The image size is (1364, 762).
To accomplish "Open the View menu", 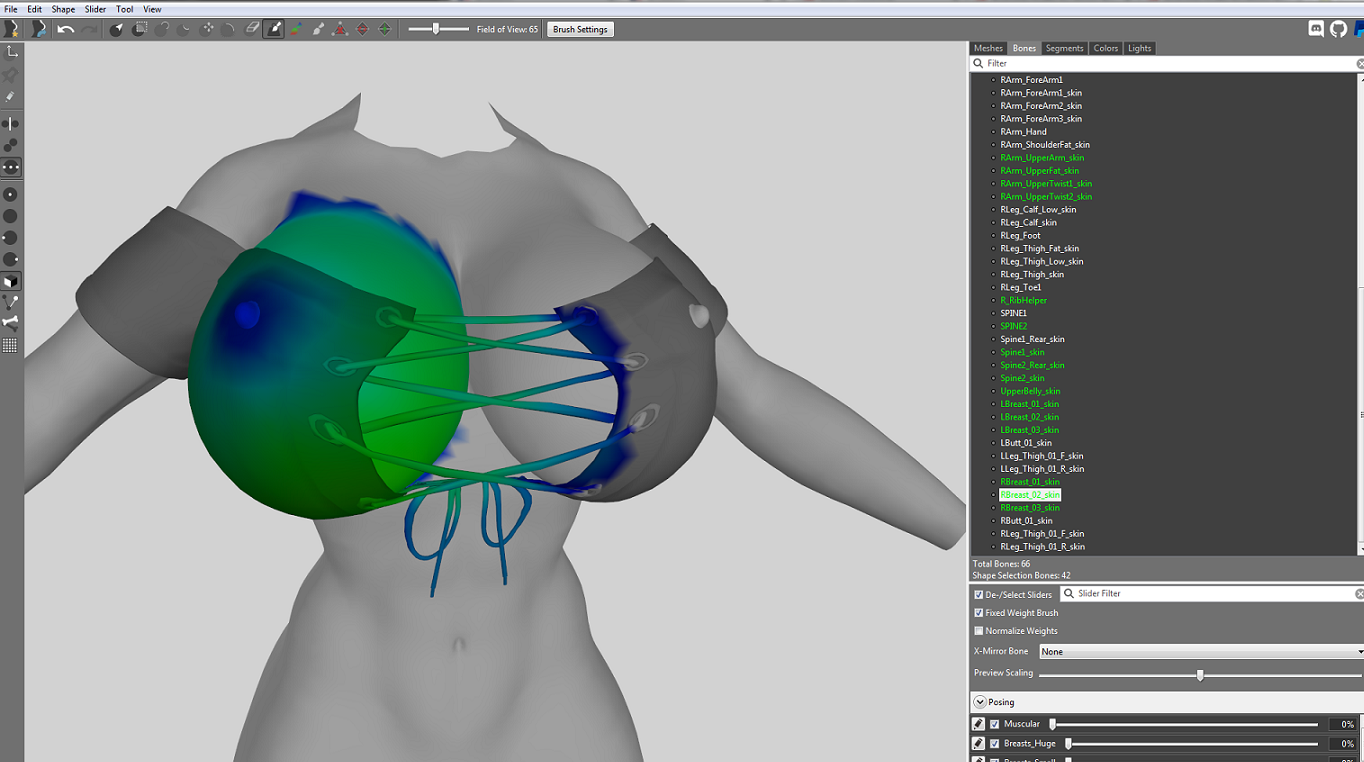I will (152, 9).
